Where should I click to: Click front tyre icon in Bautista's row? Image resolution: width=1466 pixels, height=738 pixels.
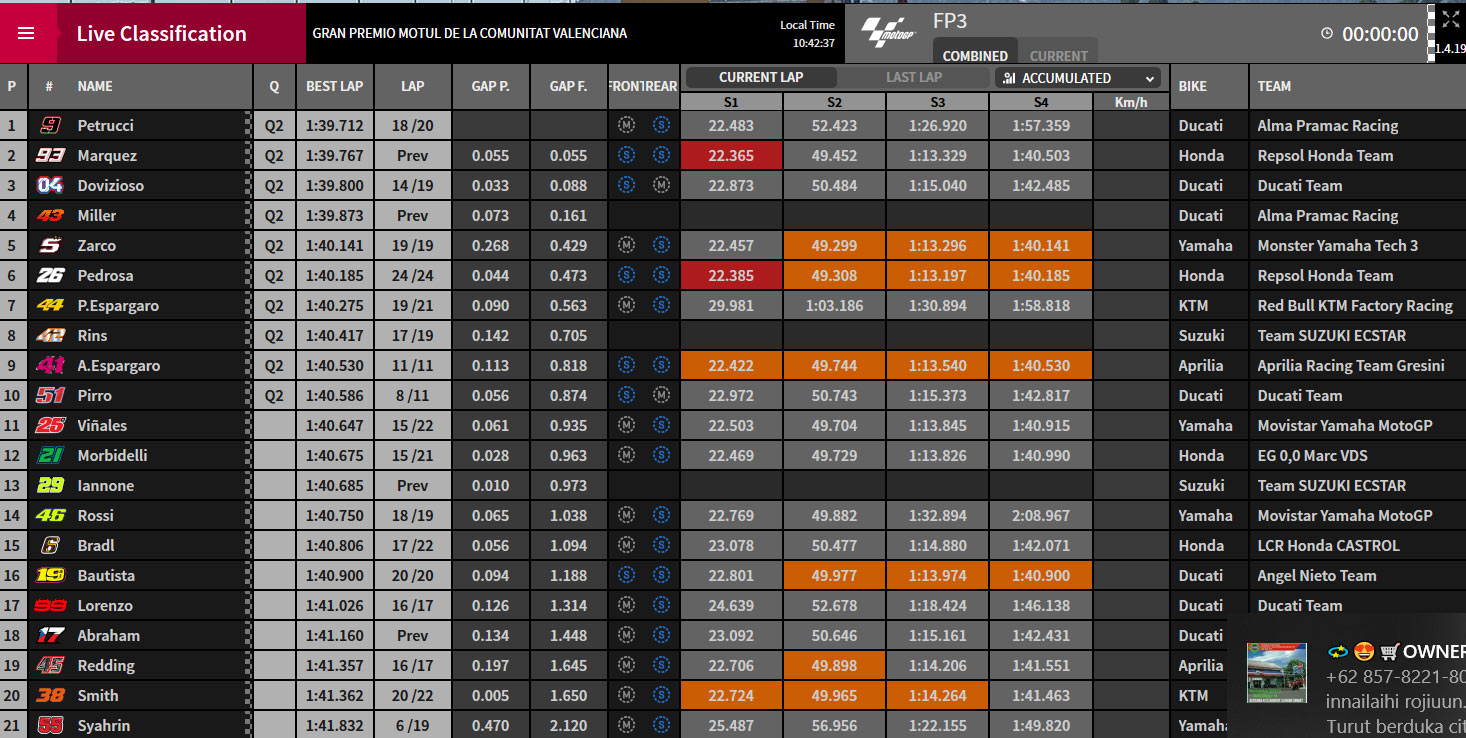point(626,575)
